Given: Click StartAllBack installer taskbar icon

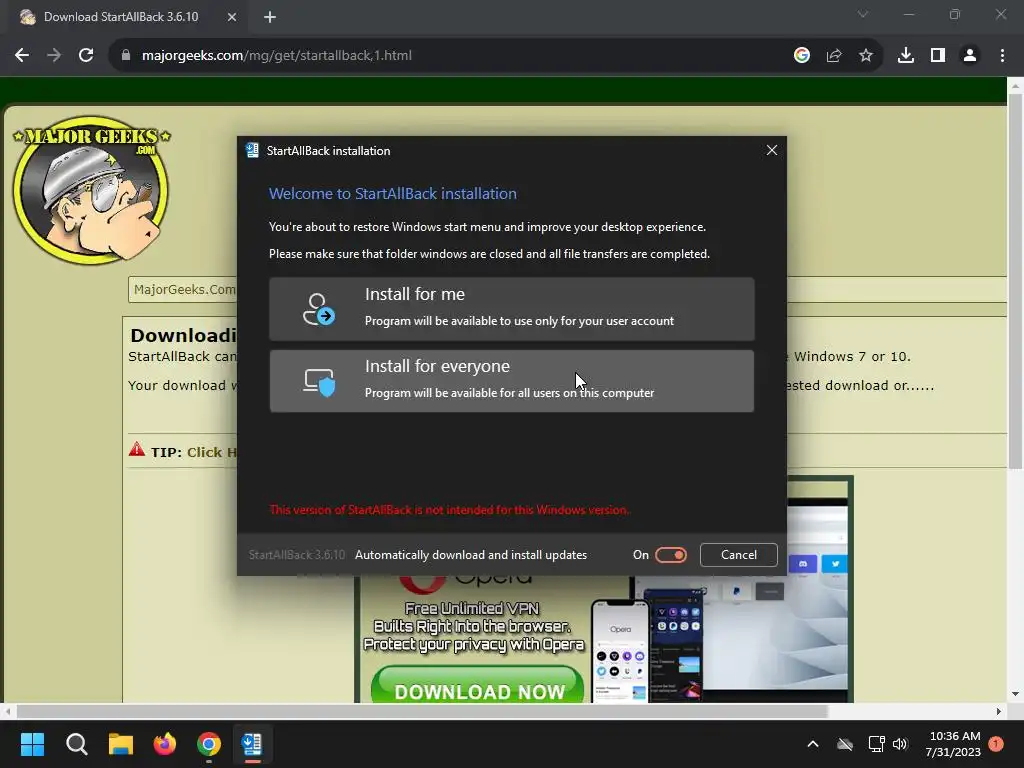Looking at the screenshot, I should pyautogui.click(x=252, y=744).
